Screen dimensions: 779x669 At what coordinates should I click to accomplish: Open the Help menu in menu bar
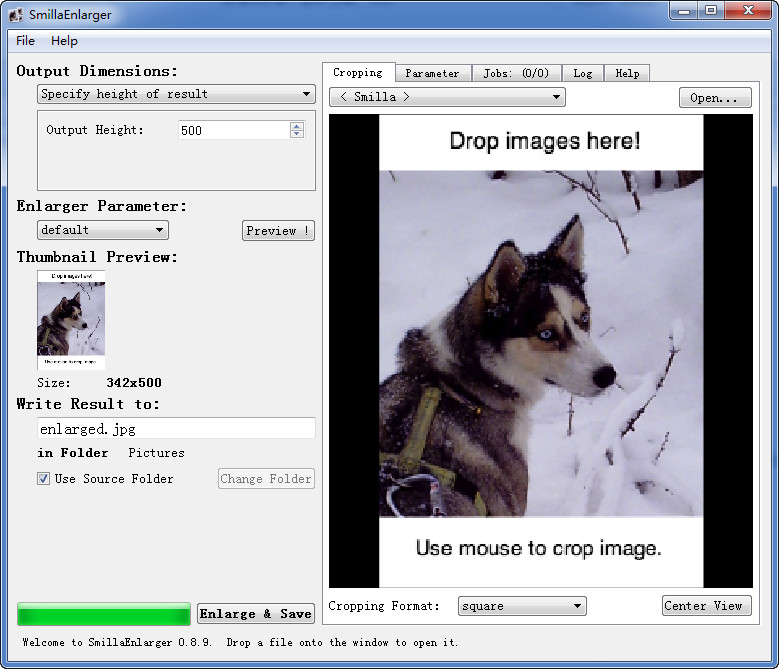click(x=64, y=41)
